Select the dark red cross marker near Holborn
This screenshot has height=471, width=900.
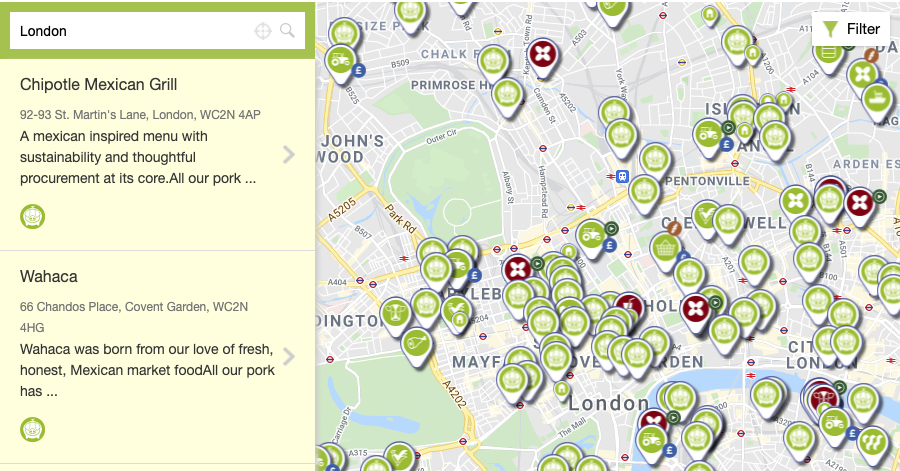pos(695,308)
